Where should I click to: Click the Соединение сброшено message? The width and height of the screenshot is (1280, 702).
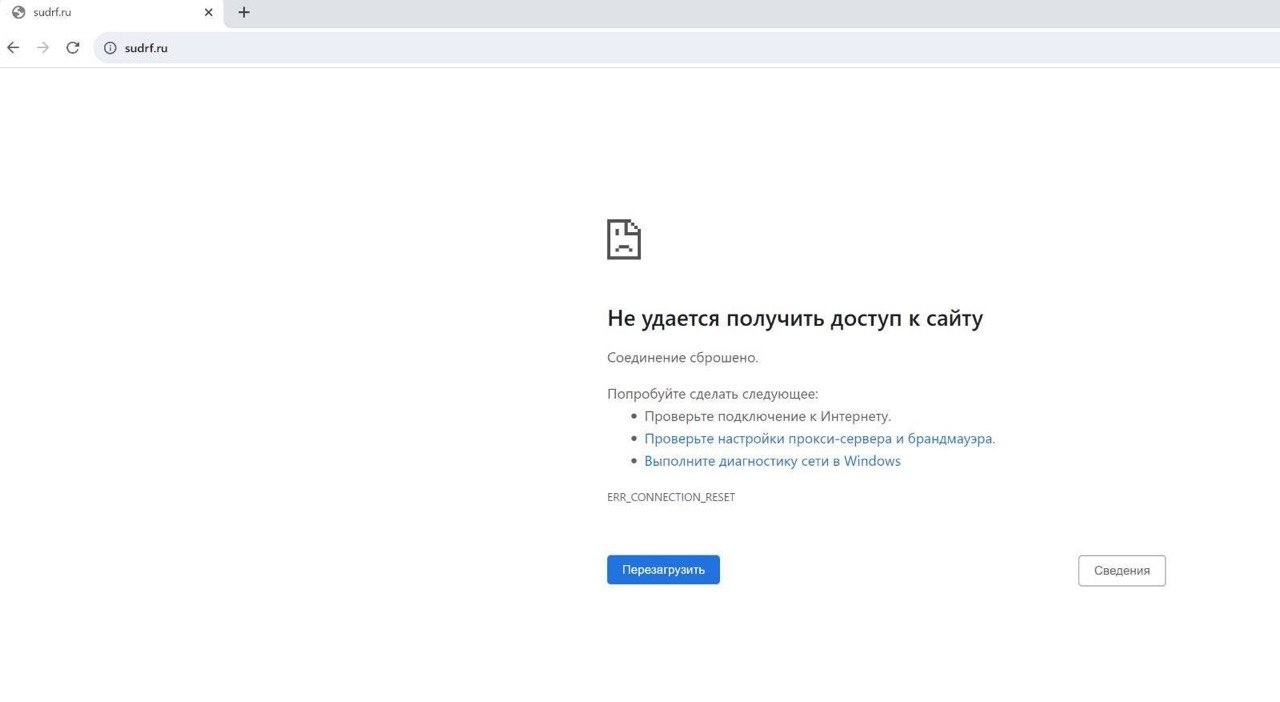click(x=682, y=358)
